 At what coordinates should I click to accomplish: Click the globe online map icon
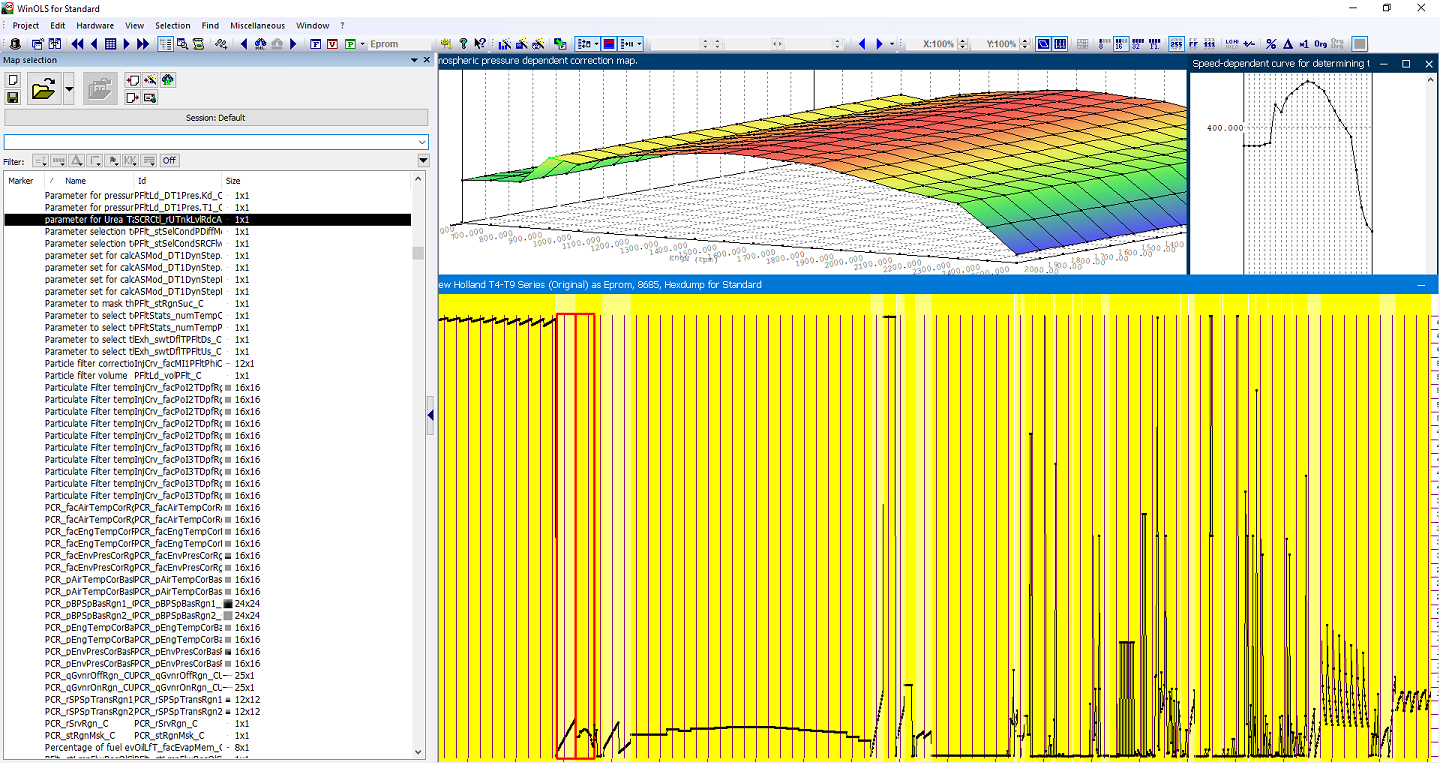(x=168, y=80)
